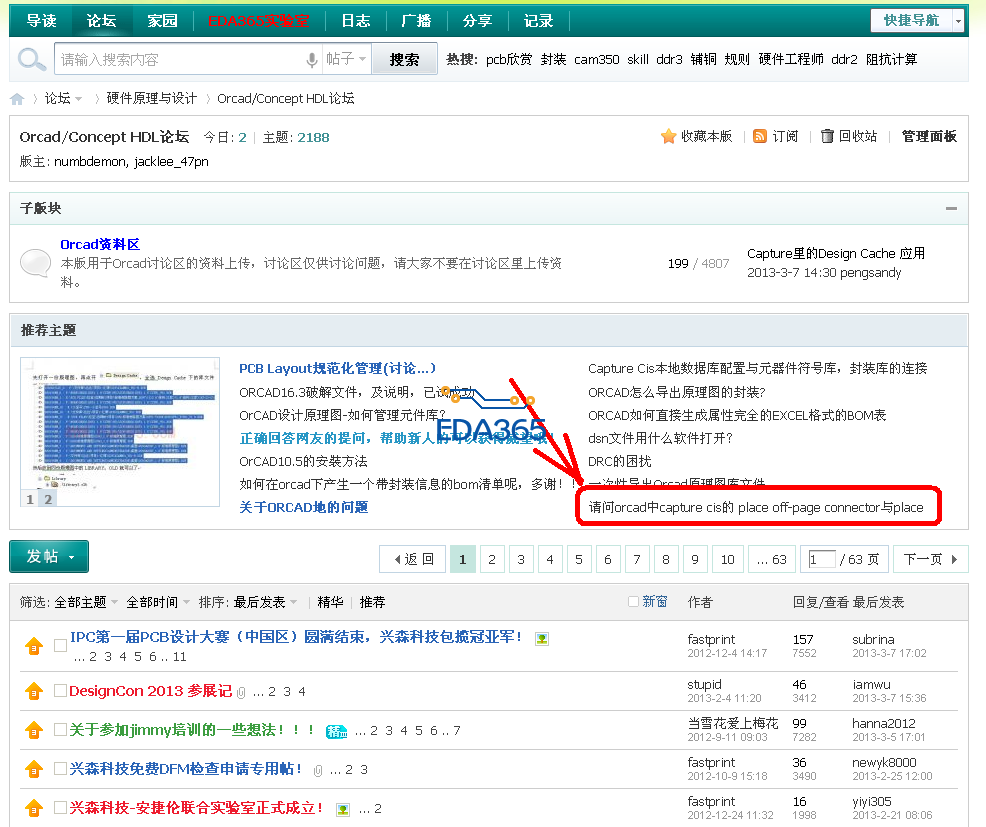
Task: Open the 全部时间 filter dropdown
Action: [x=158, y=602]
